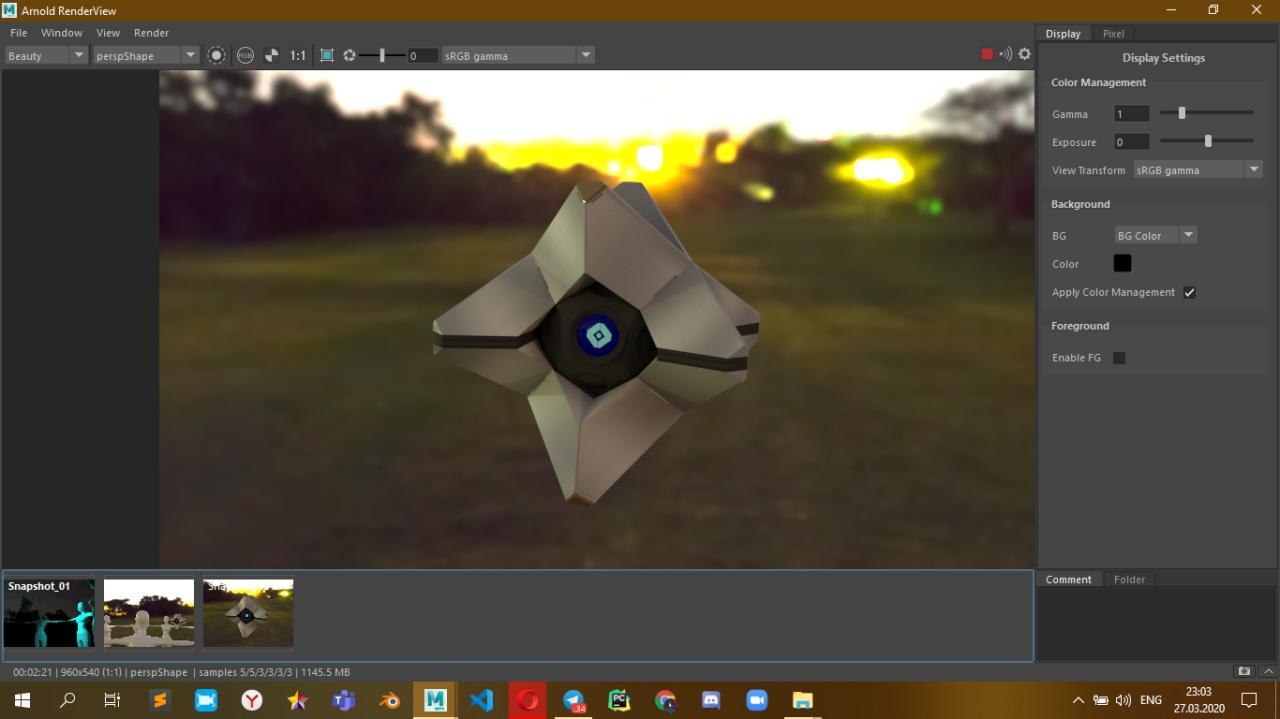Toggle the alpha half-circle display icon
Viewport: 1280px width, 719px height.
(x=271, y=56)
